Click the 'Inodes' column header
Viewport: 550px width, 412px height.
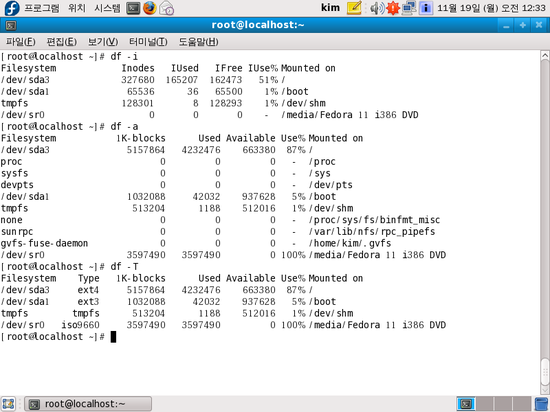click(138, 68)
